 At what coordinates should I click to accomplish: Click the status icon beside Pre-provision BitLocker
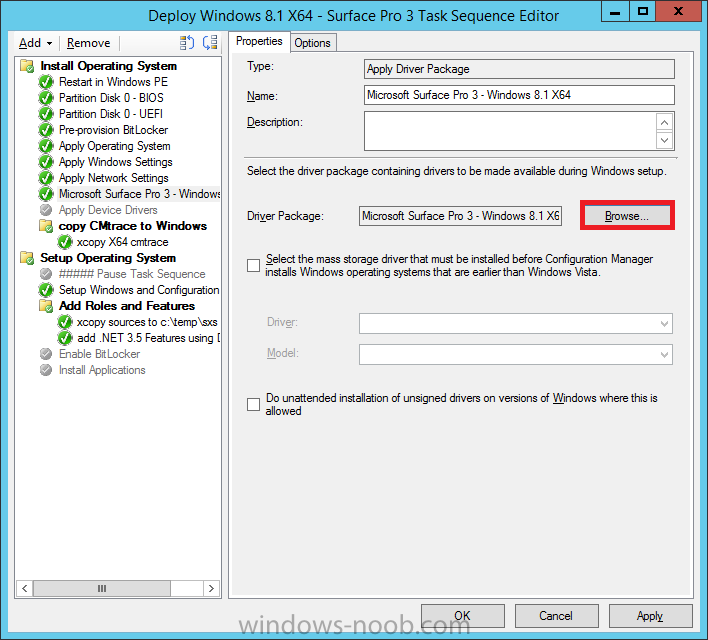(x=46, y=130)
